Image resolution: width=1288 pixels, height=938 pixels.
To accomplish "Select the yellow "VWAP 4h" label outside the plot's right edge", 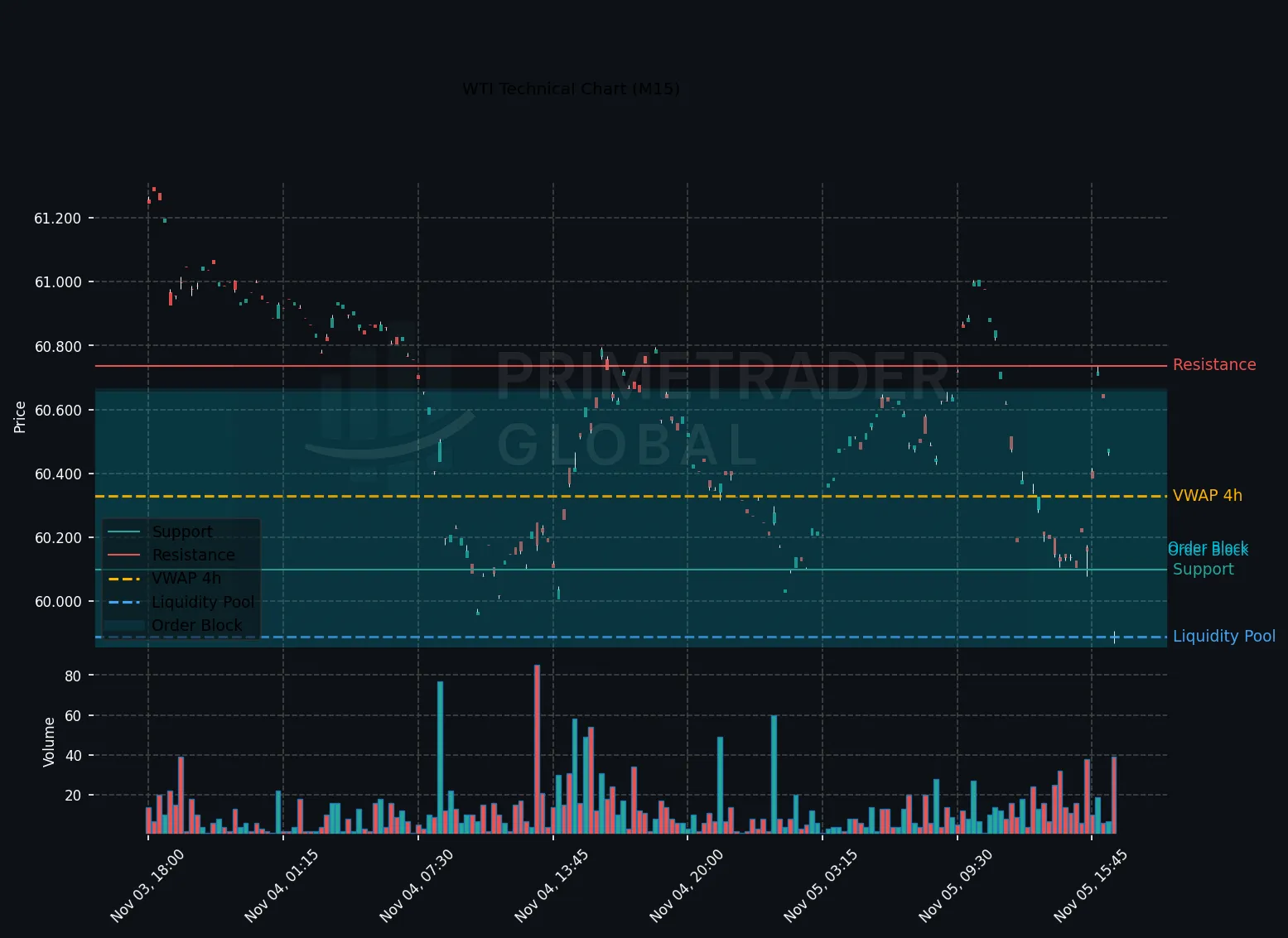I will (1208, 496).
